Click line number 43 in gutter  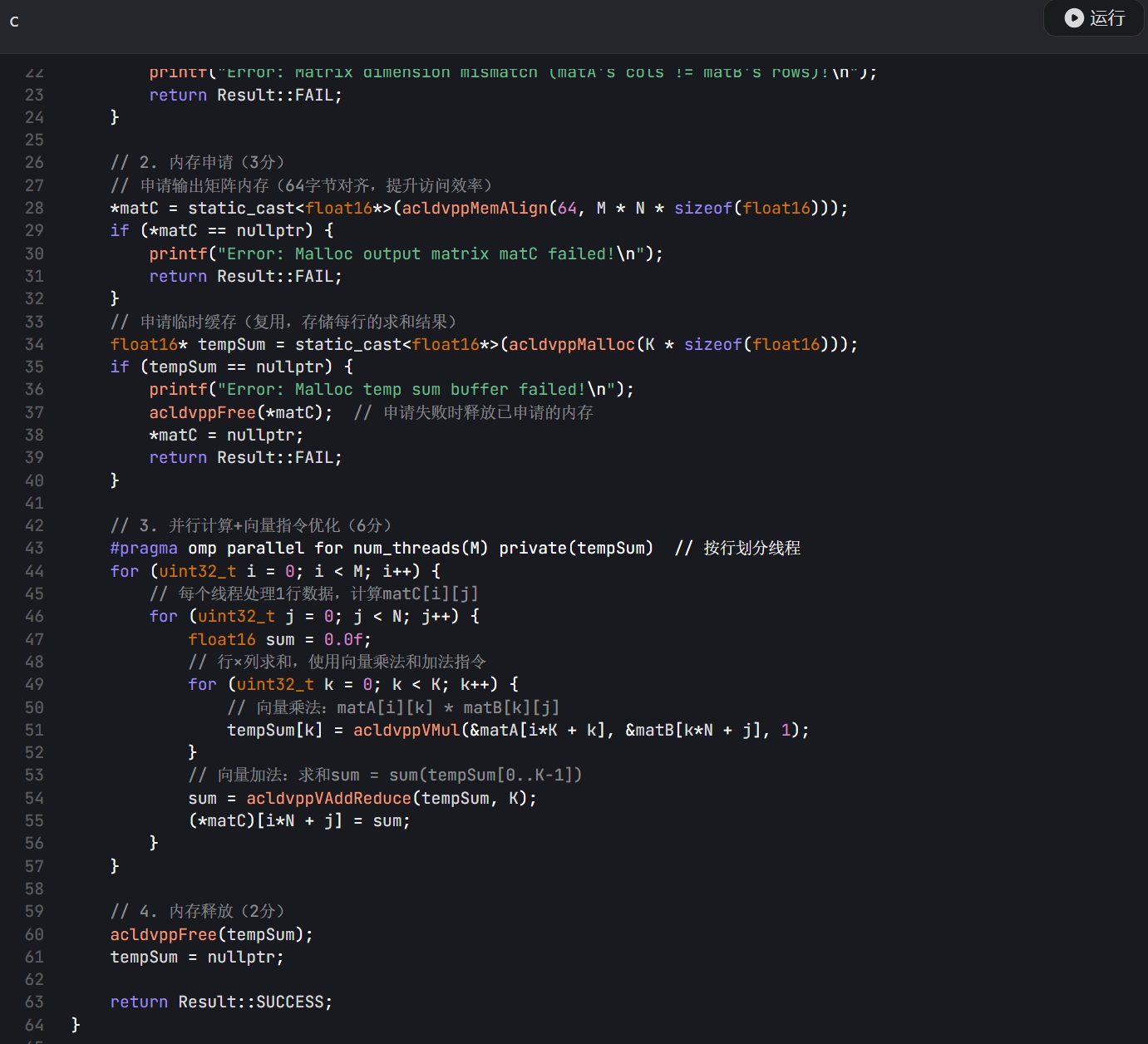point(34,548)
